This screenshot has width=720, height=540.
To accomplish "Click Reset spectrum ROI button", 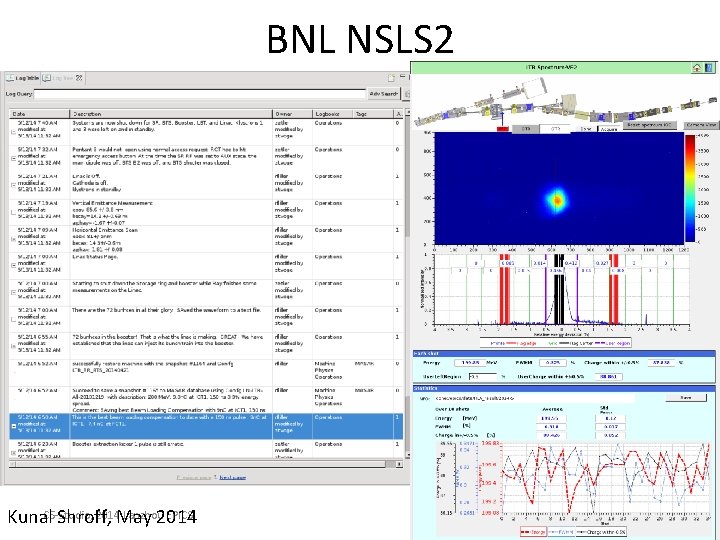I will tap(649, 125).
